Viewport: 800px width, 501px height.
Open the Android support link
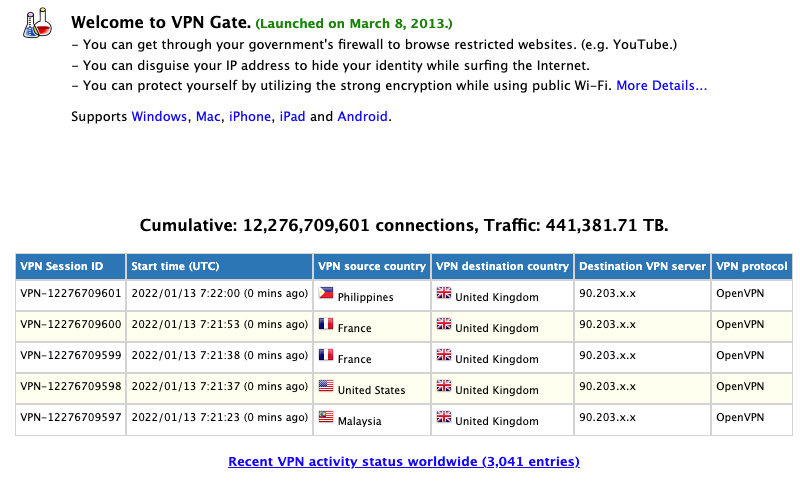coord(362,116)
